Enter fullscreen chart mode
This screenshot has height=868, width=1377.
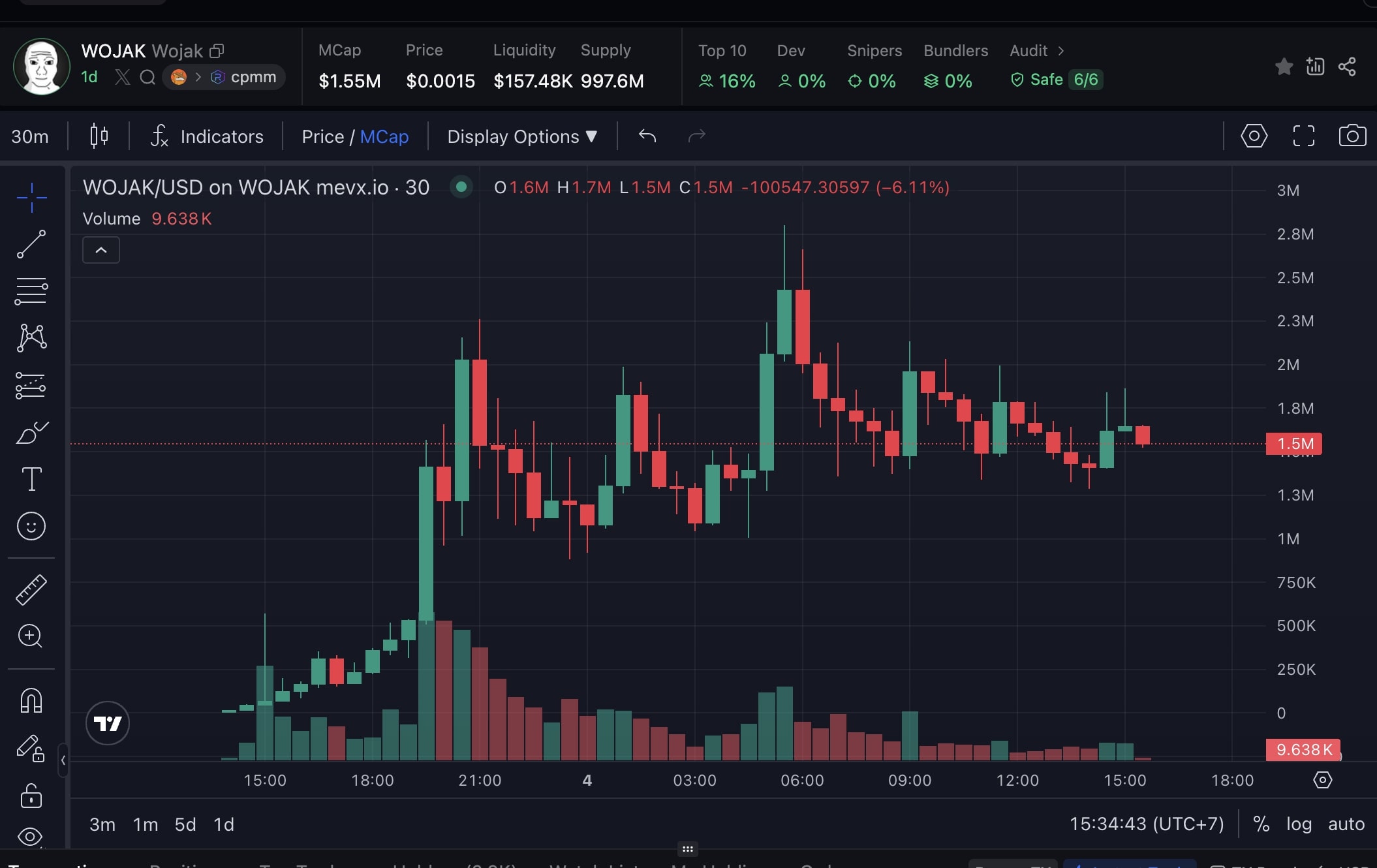[x=1303, y=136]
